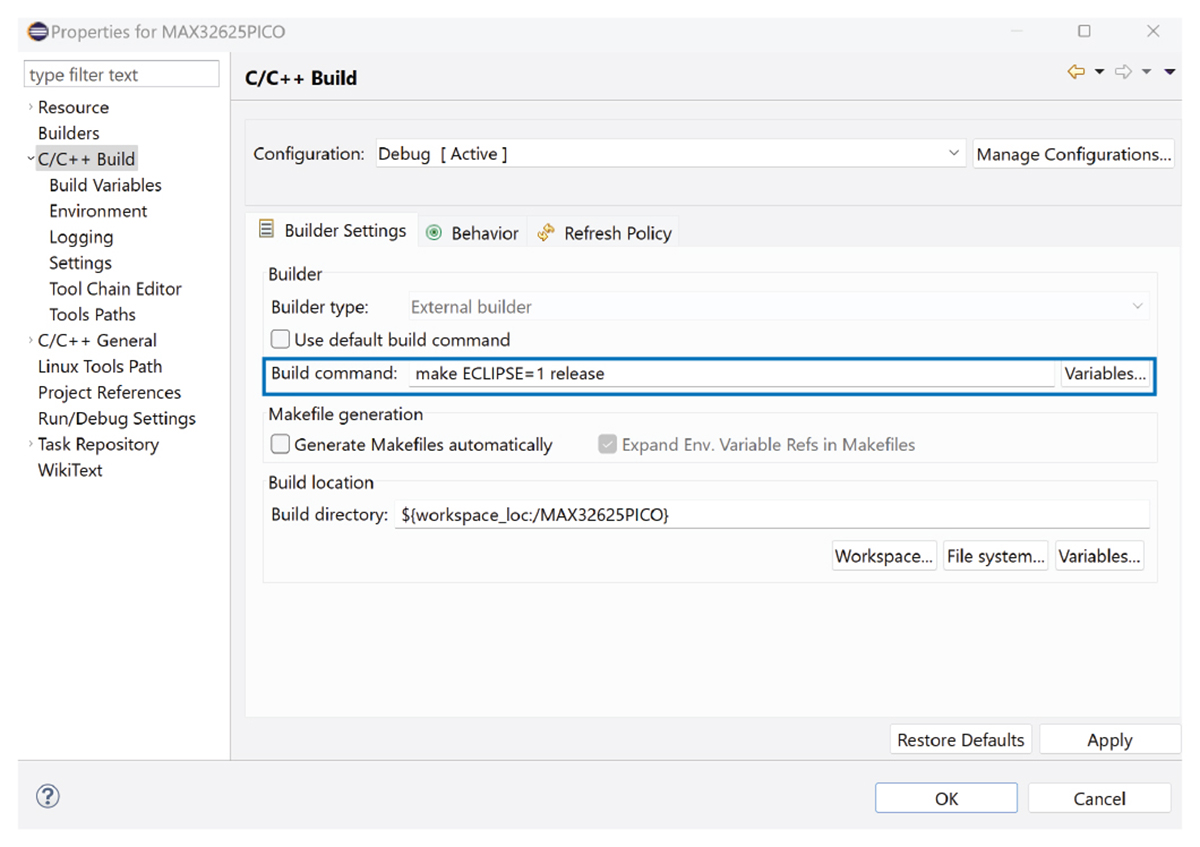Click in the Build command field
The height and width of the screenshot is (847, 1200).
730,374
